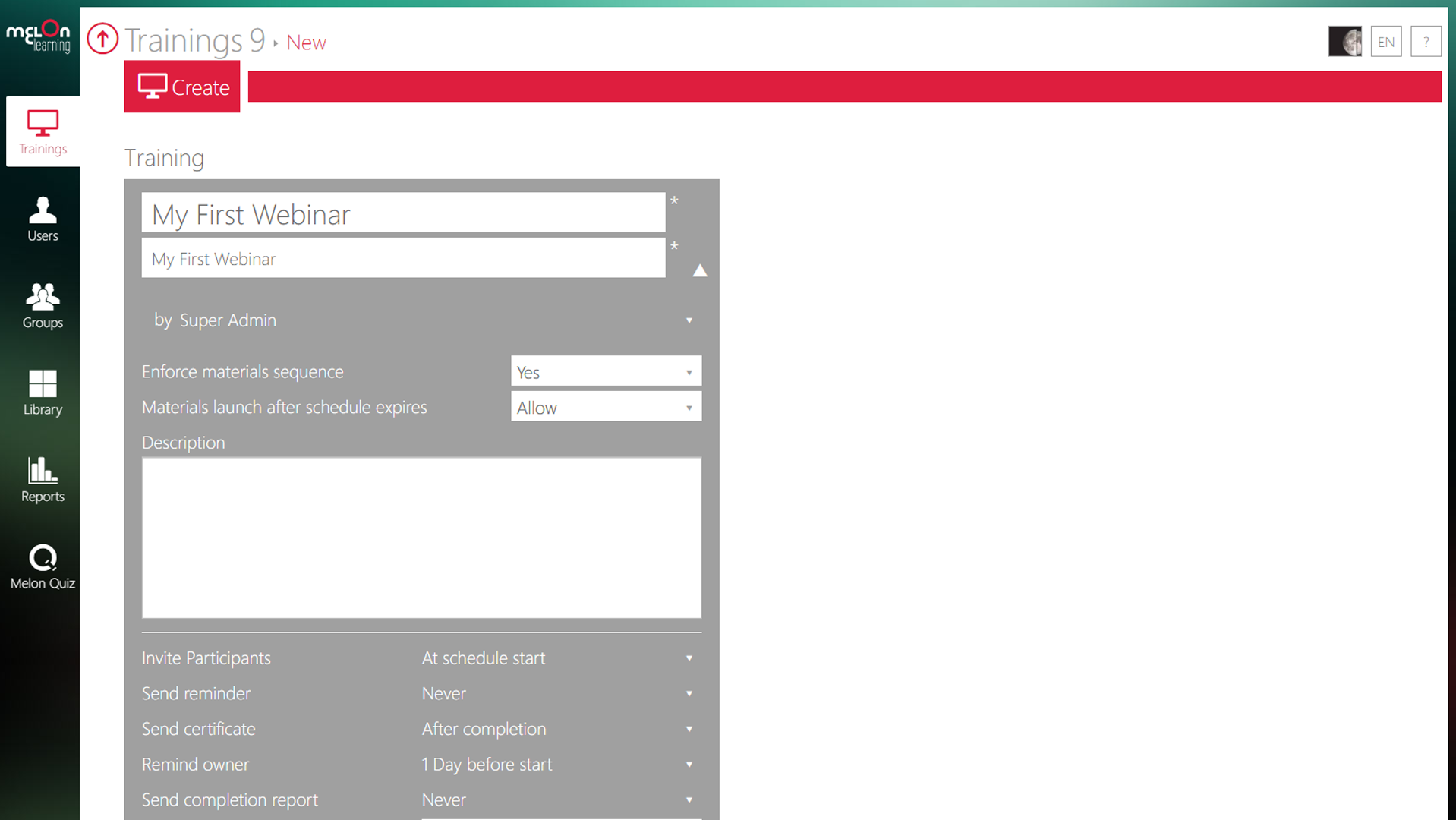The width and height of the screenshot is (1456, 820).
Task: Expand the Invite Participants dropdown
Action: tap(560, 658)
